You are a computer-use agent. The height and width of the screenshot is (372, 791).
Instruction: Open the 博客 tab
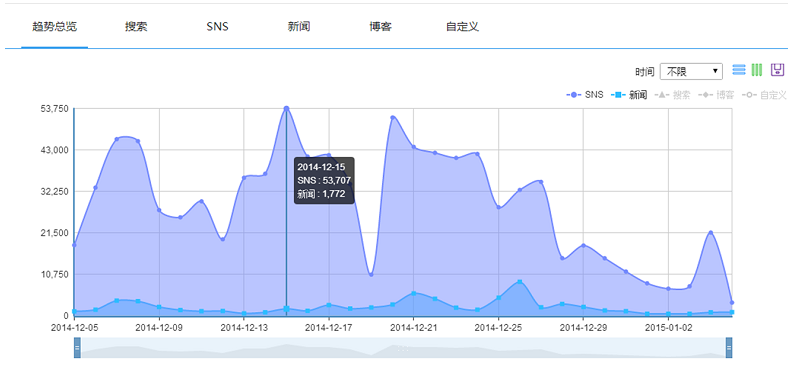point(380,27)
